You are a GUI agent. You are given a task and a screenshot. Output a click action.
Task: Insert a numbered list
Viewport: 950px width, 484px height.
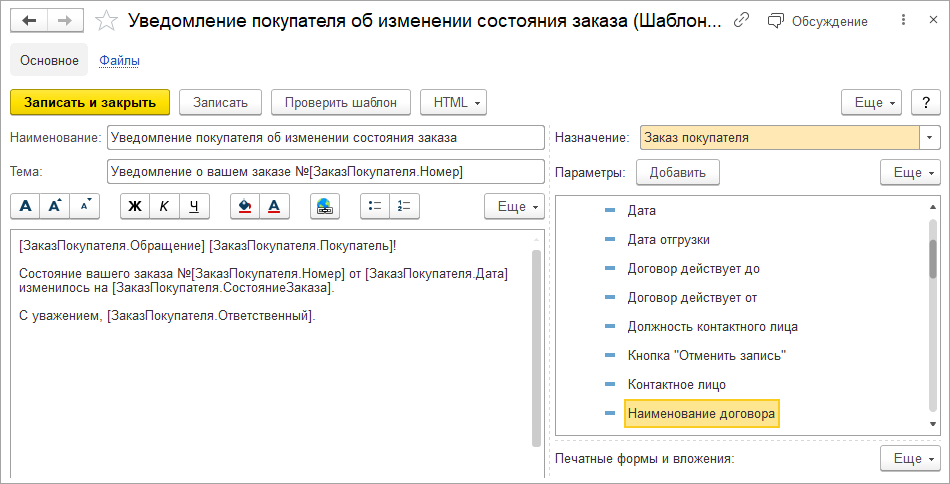(x=405, y=206)
